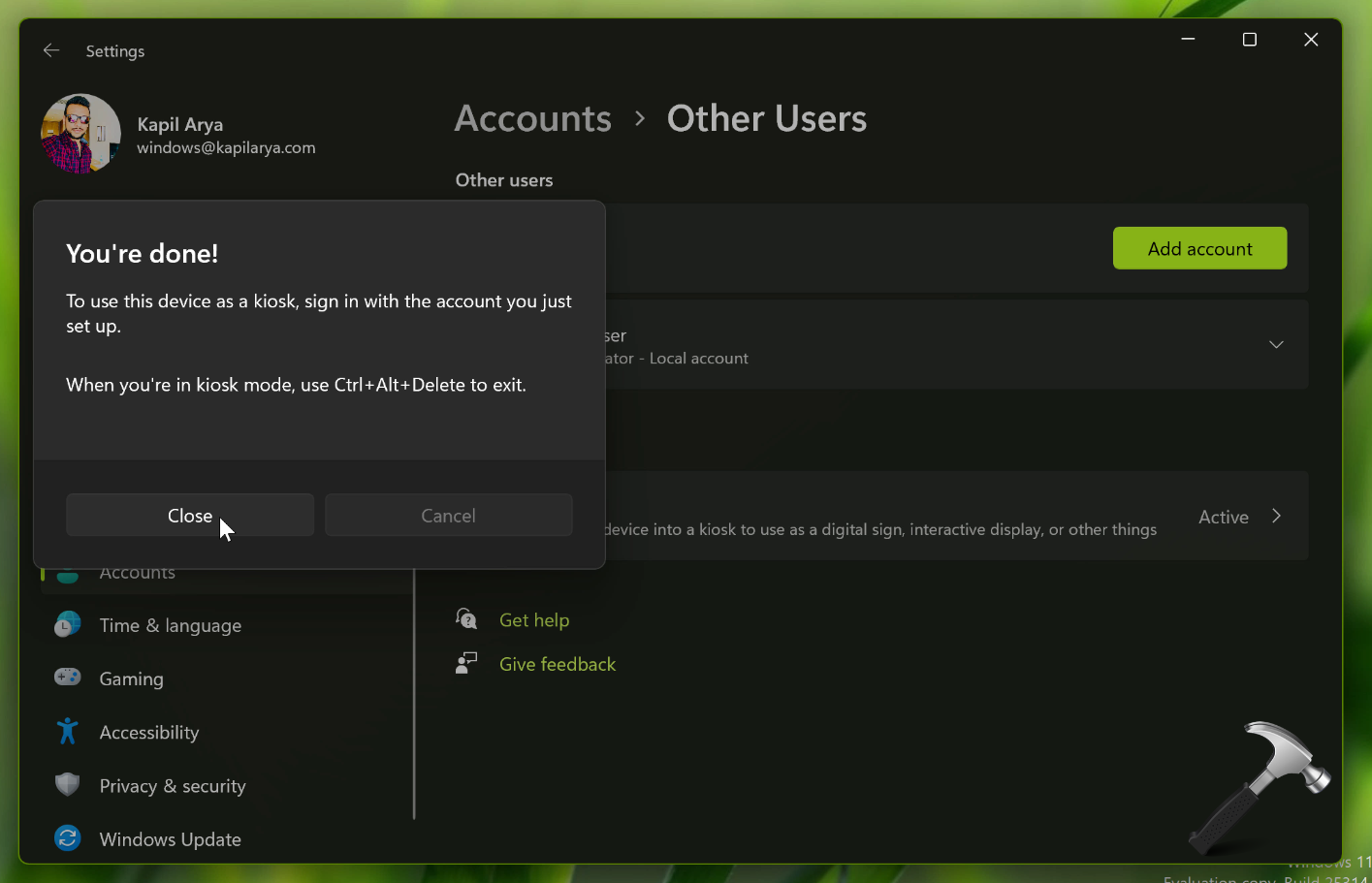Select Windows Update in sidebar
This screenshot has width=1372, height=883.
[x=171, y=839]
